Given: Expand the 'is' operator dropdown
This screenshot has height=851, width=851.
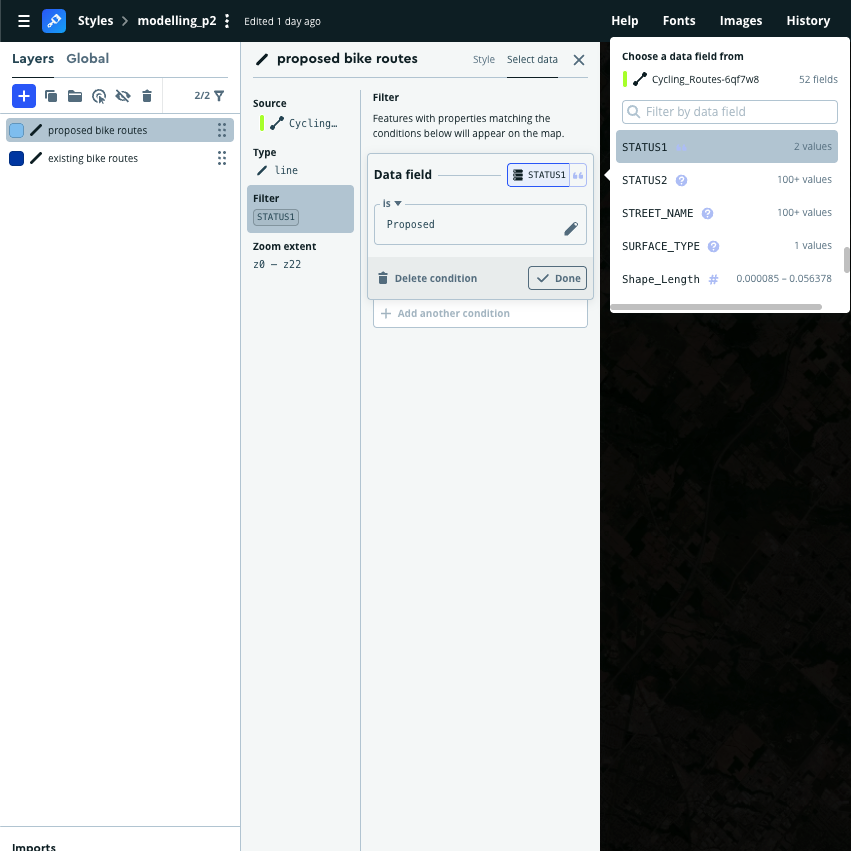Looking at the screenshot, I should [x=391, y=203].
